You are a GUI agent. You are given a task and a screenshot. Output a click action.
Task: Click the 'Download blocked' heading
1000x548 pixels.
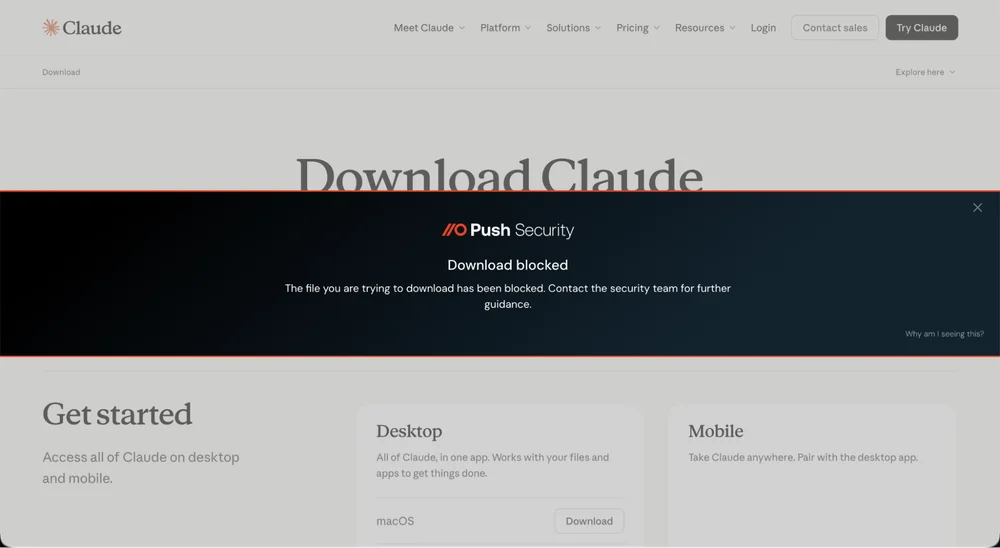pyautogui.click(x=508, y=265)
